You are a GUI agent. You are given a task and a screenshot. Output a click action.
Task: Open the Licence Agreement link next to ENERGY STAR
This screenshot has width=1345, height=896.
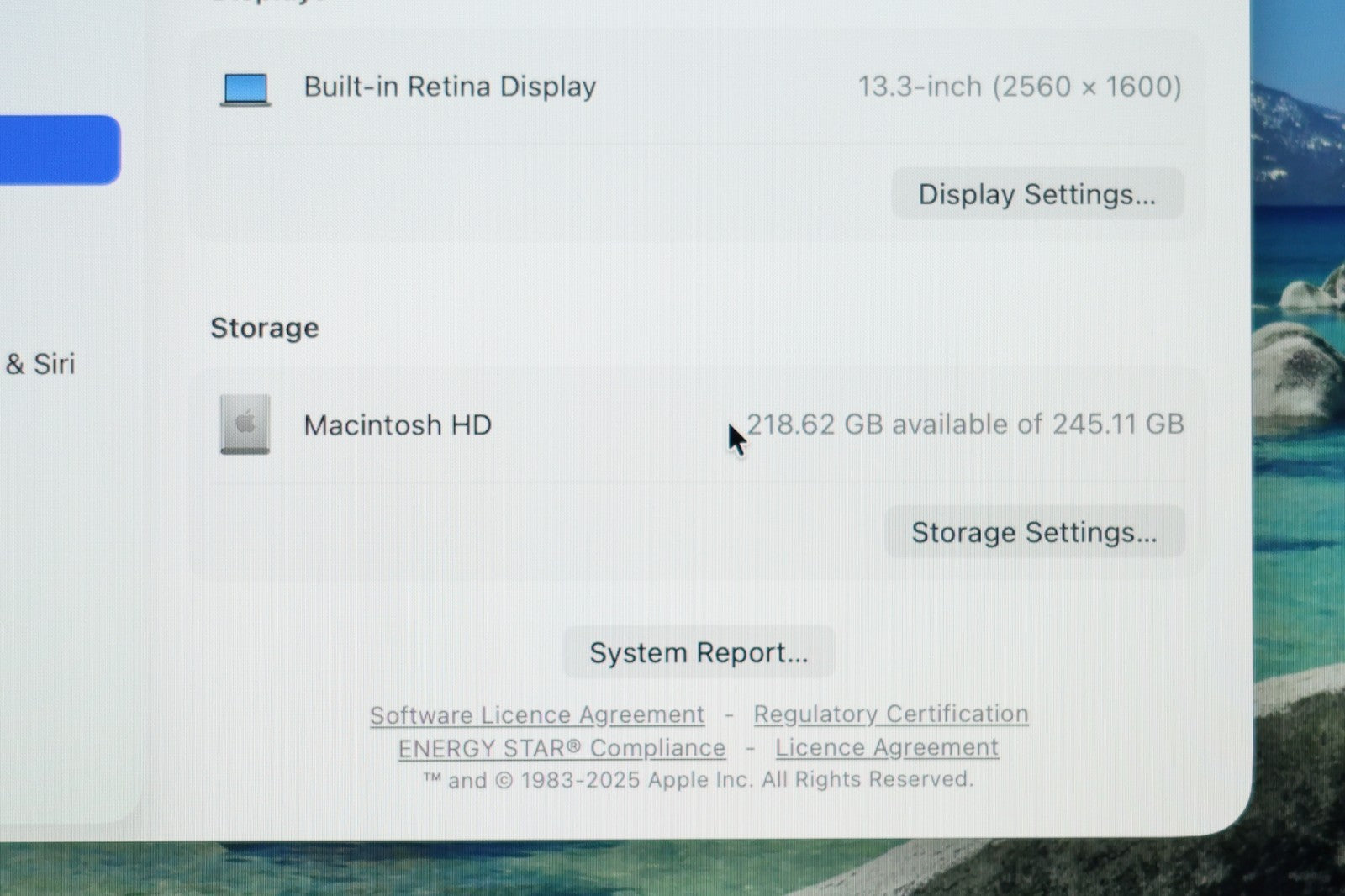point(887,747)
